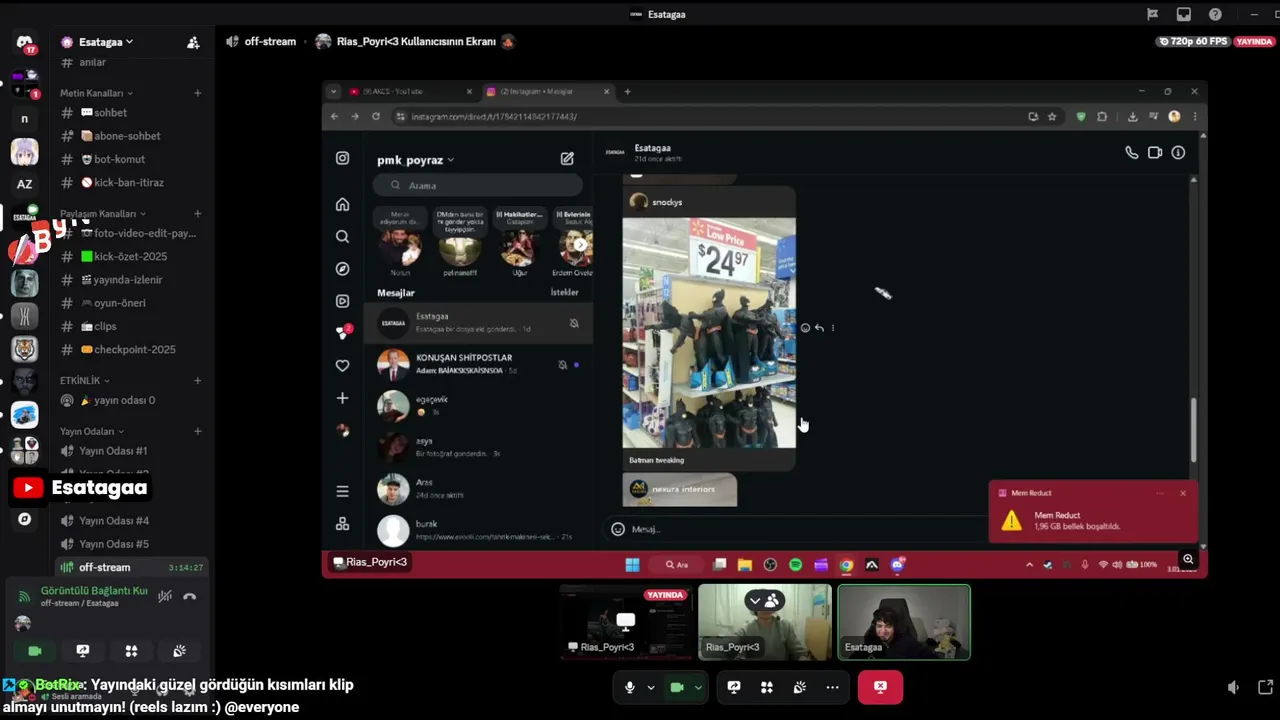Screen dimensions: 1280x720
Task: Select Rias_Poyri<3 stream thumbnail marked YAYINDA
Action: (x=627, y=622)
